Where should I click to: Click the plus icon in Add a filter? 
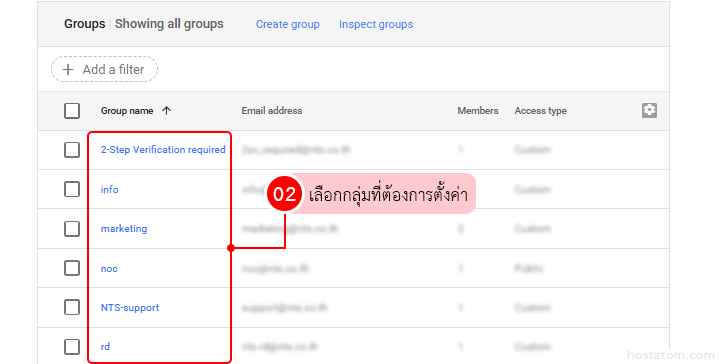point(68,69)
